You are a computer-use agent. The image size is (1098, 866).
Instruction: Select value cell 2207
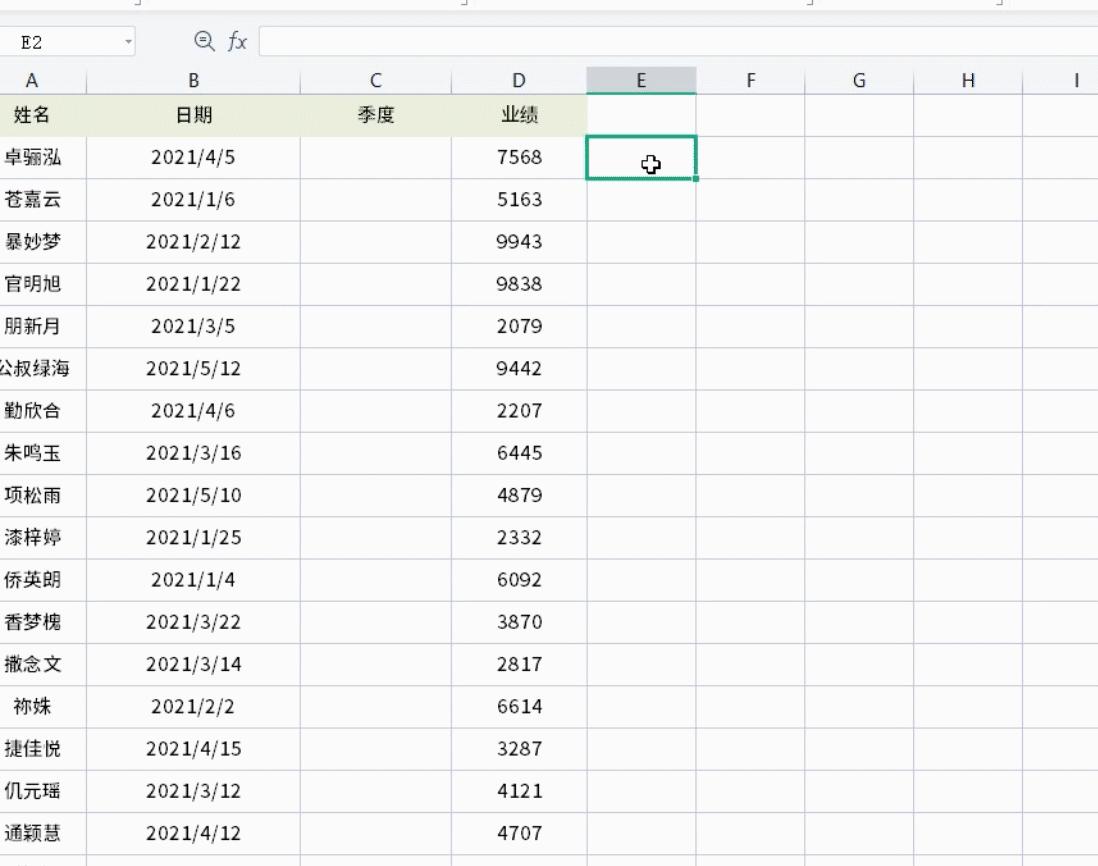(519, 411)
